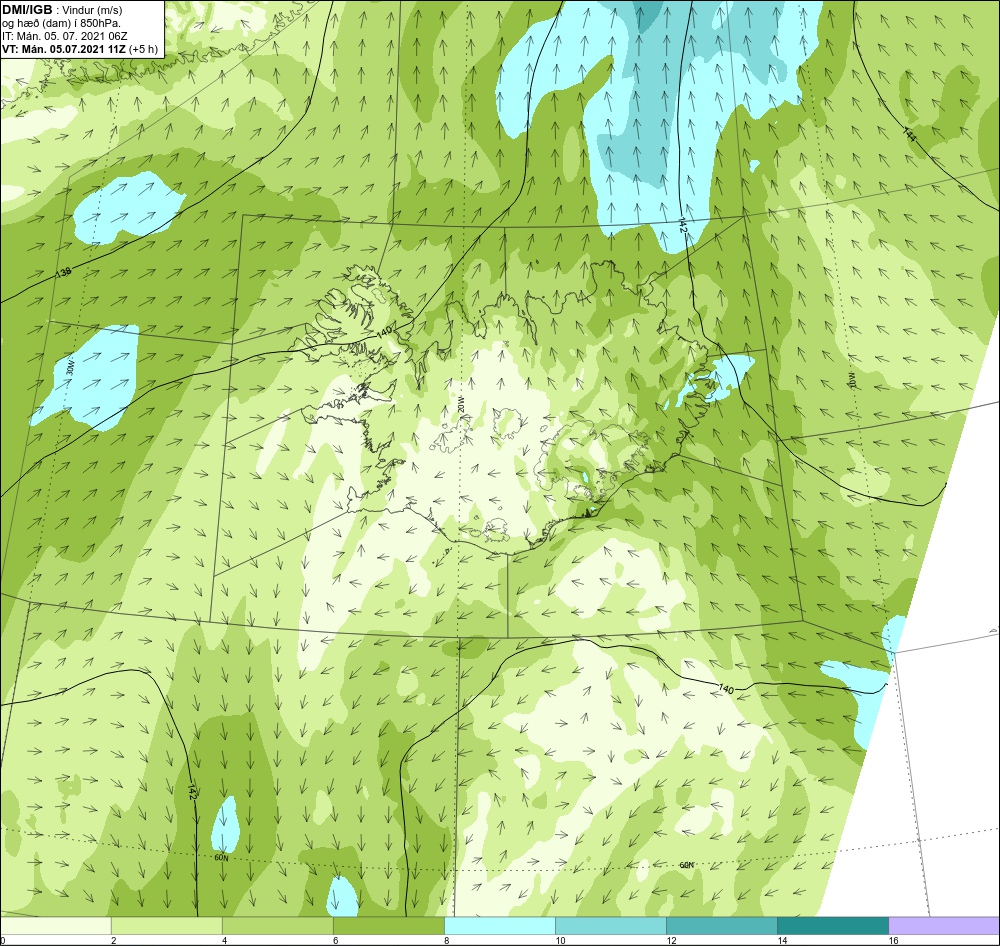Select the palest 0–2 m/s legend swatch
The height and width of the screenshot is (946, 1000).
click(x=55, y=926)
